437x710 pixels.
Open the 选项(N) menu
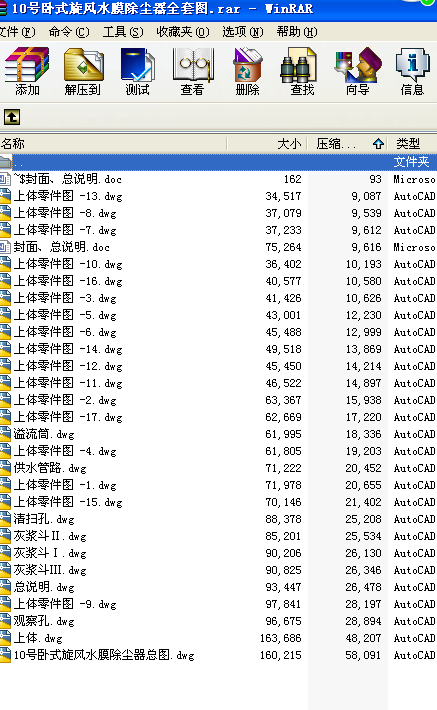point(242,32)
